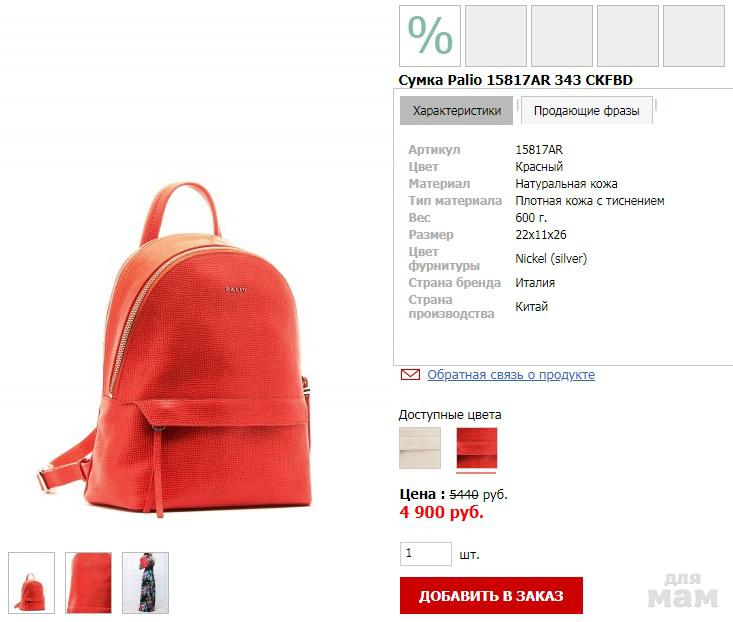Click the quantity input field

425,554
